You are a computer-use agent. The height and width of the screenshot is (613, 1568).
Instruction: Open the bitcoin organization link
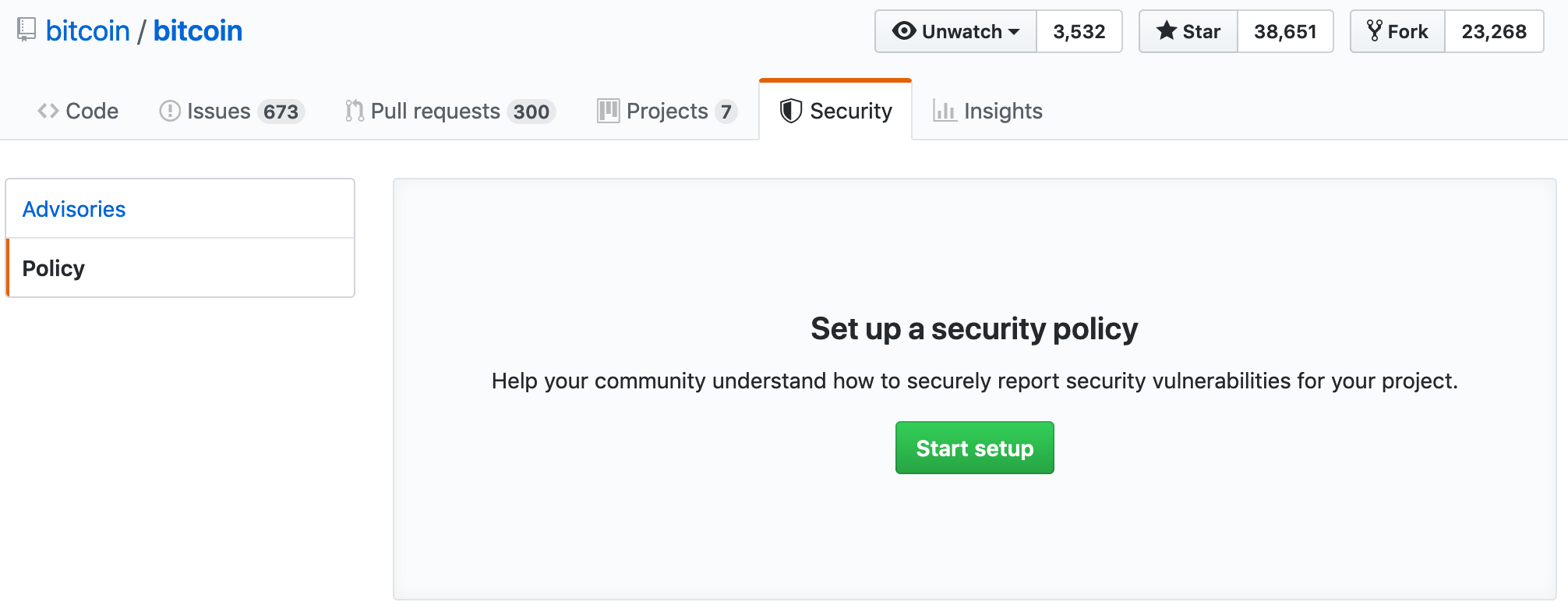coord(89,30)
